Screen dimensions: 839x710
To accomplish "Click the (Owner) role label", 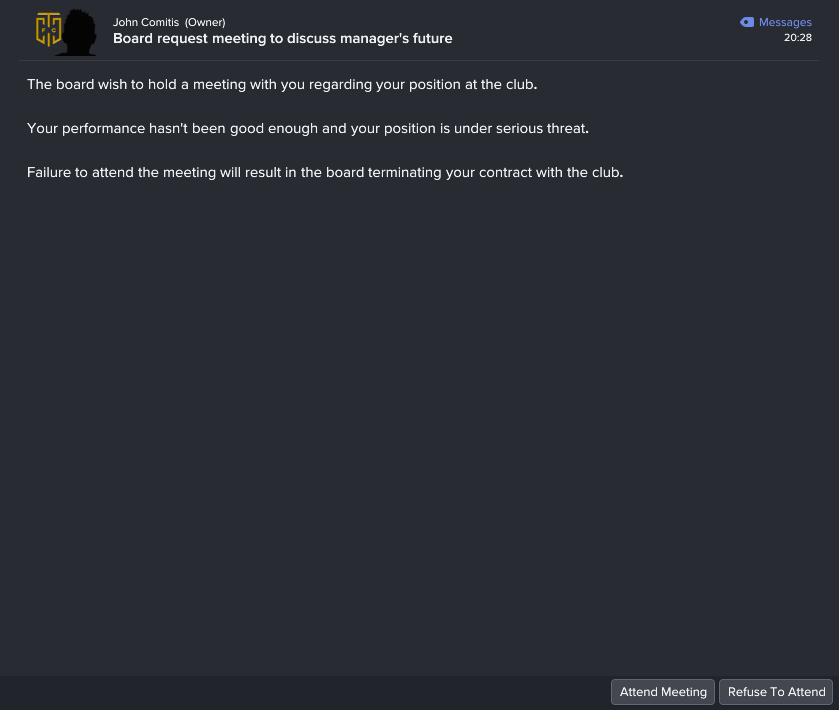I will tap(205, 22).
